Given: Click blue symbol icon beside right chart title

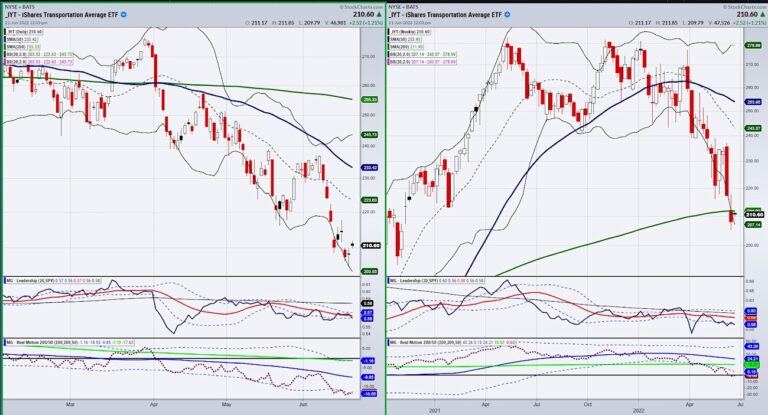Looking at the screenshot, I should [x=507, y=15].
